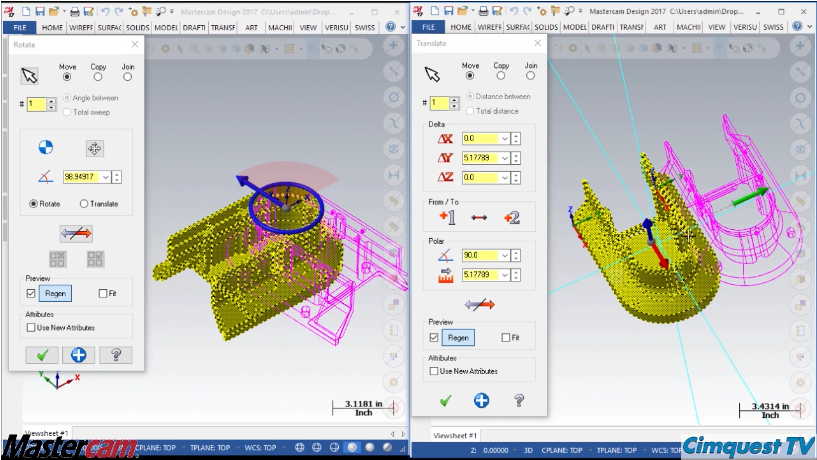Open the HOME tab in left window
Screen dimensions: 817x460
click(52, 28)
